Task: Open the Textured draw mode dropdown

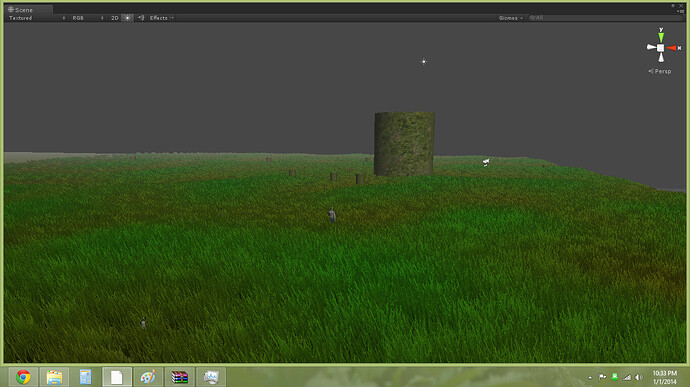Action: [37, 18]
